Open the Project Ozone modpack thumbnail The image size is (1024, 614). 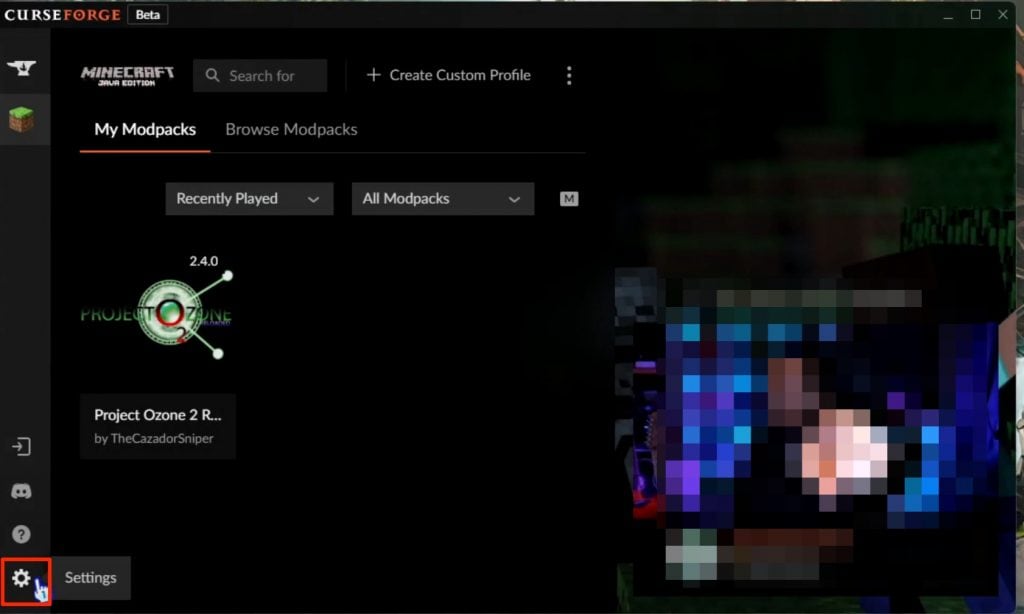click(157, 314)
